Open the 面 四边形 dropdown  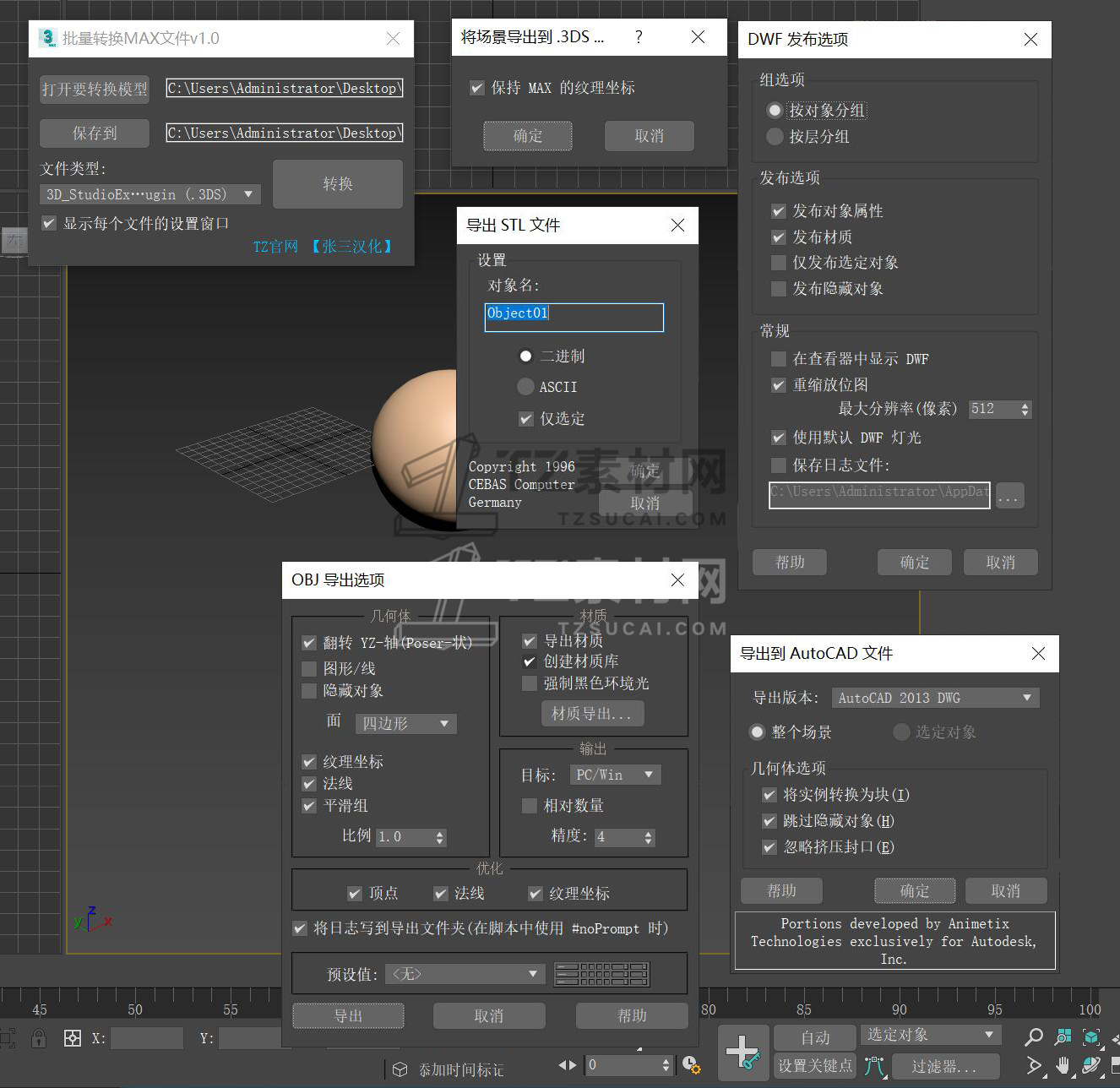click(x=405, y=724)
